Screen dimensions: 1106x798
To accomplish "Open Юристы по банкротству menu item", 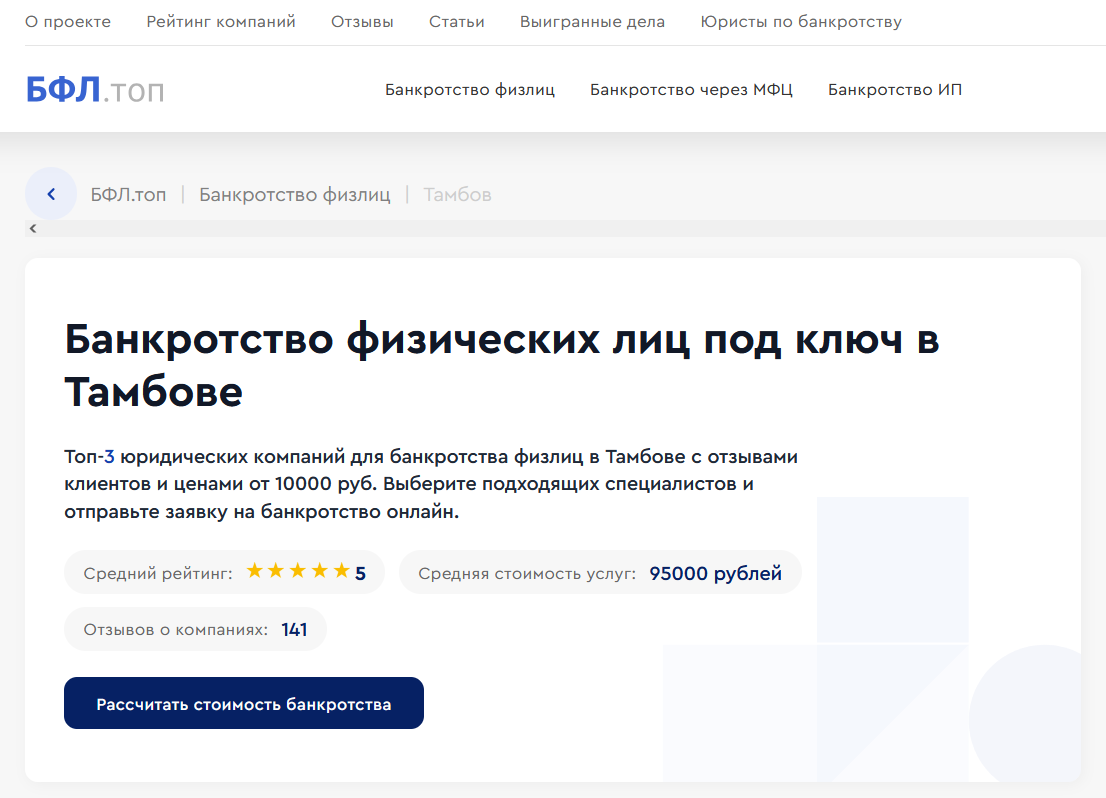I will (801, 22).
